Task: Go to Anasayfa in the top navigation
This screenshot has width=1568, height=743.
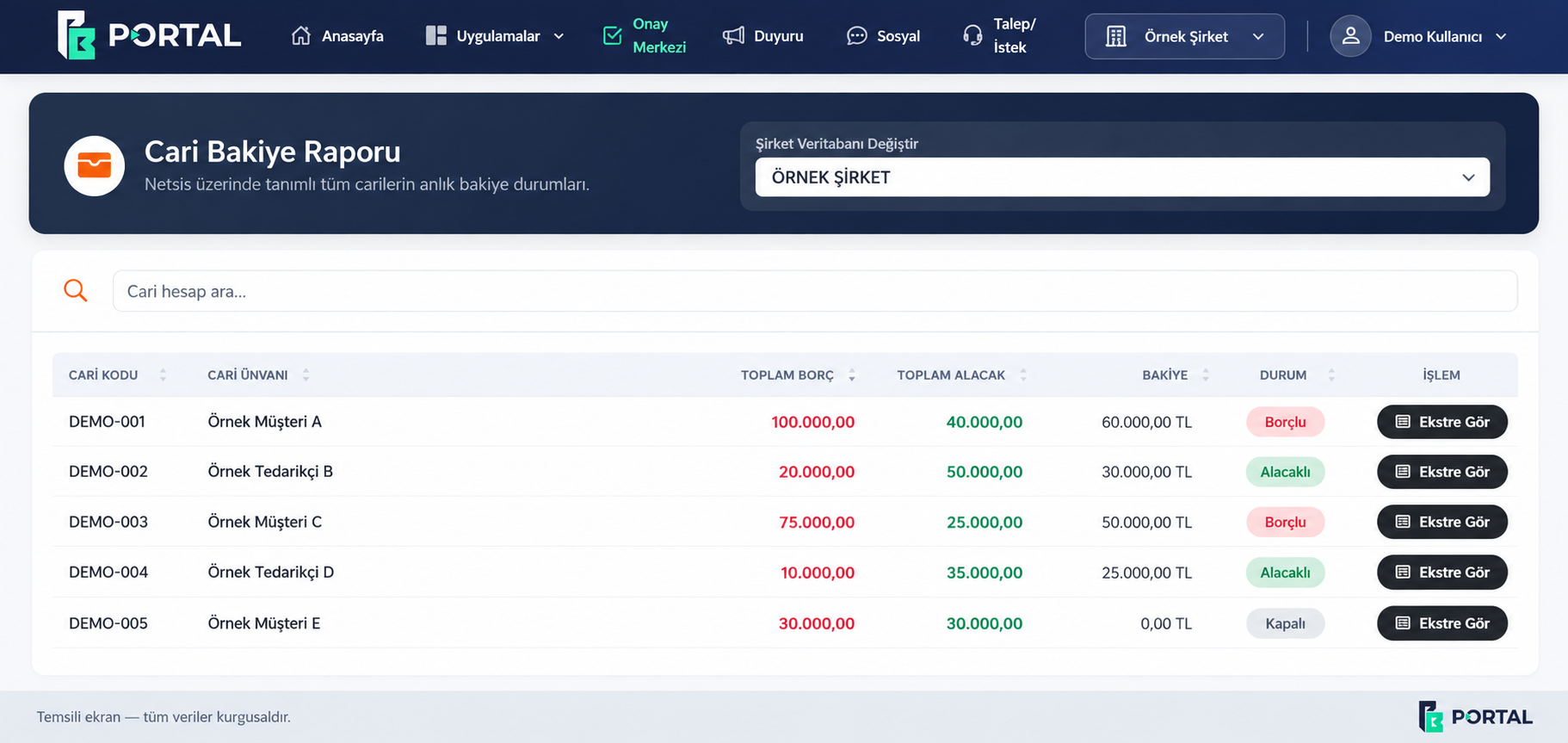Action: coord(337,36)
